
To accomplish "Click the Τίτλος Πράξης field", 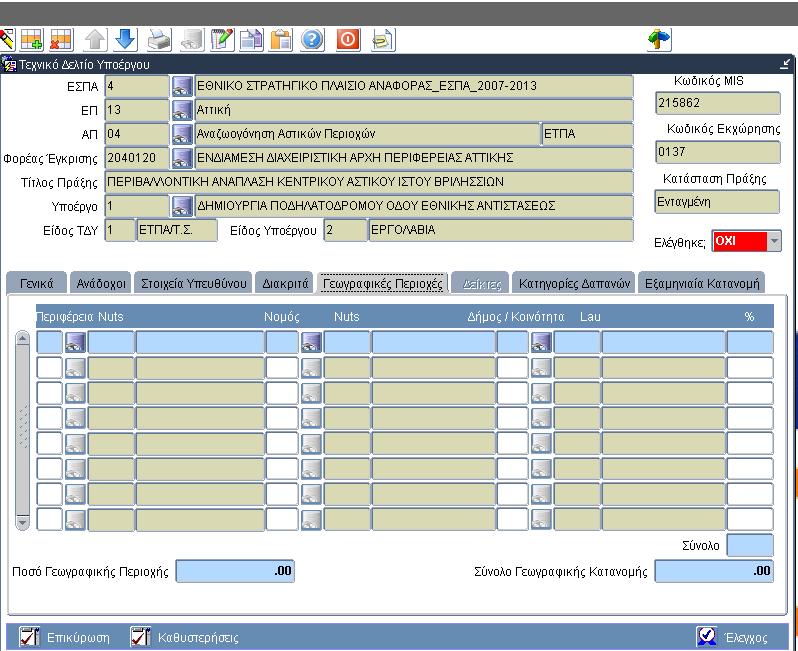I will 369,182.
